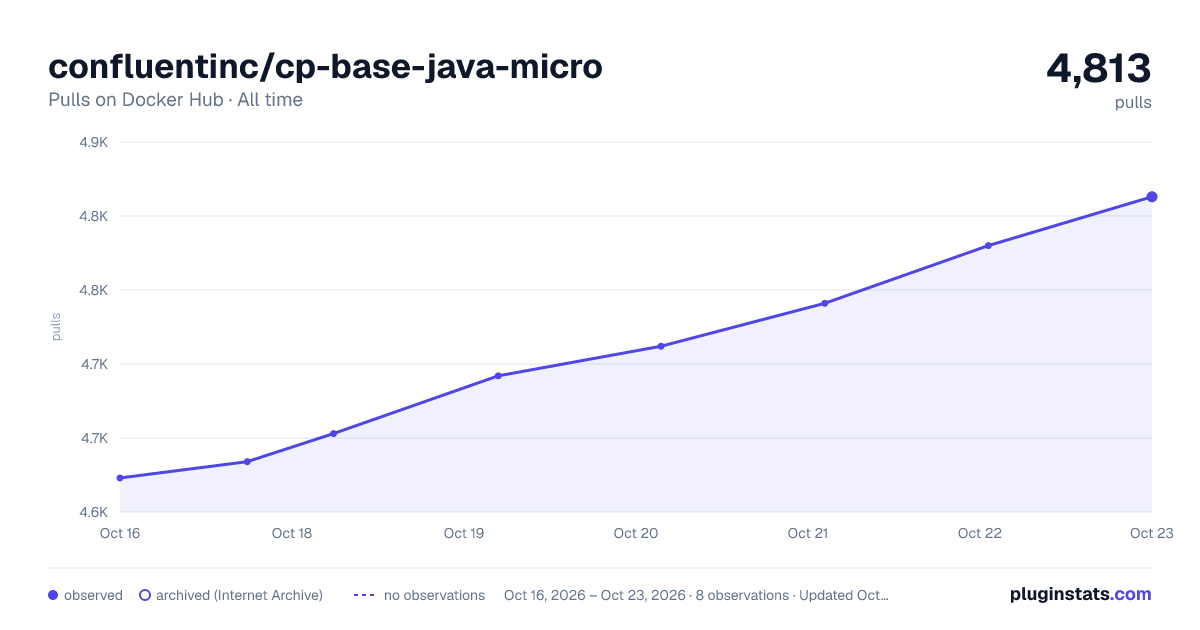Click the 'Pulls on Docker Hub · All time' subtitle
The height and width of the screenshot is (630, 1200).
(x=175, y=100)
